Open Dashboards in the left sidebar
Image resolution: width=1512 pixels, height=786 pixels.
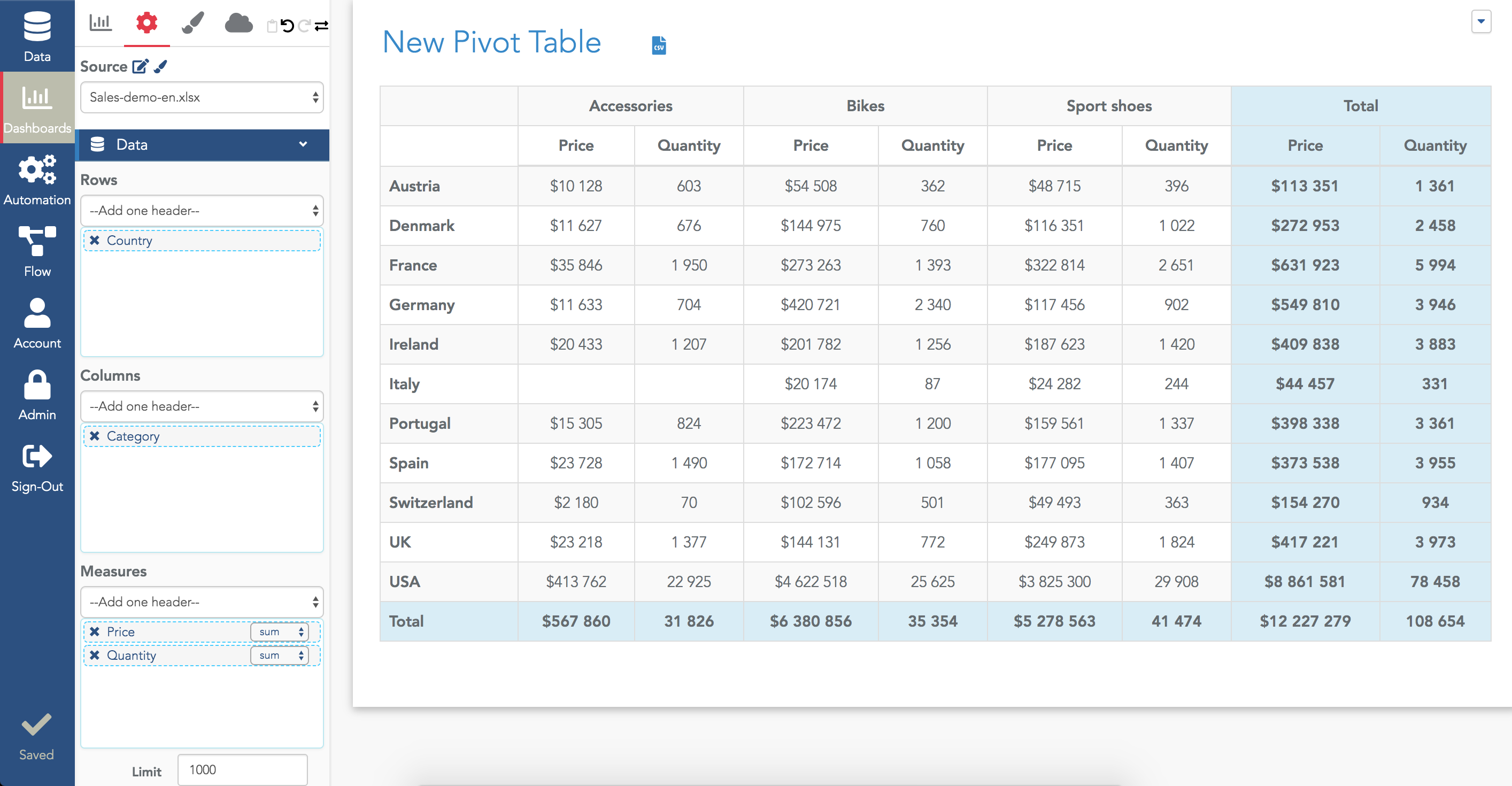(x=37, y=108)
